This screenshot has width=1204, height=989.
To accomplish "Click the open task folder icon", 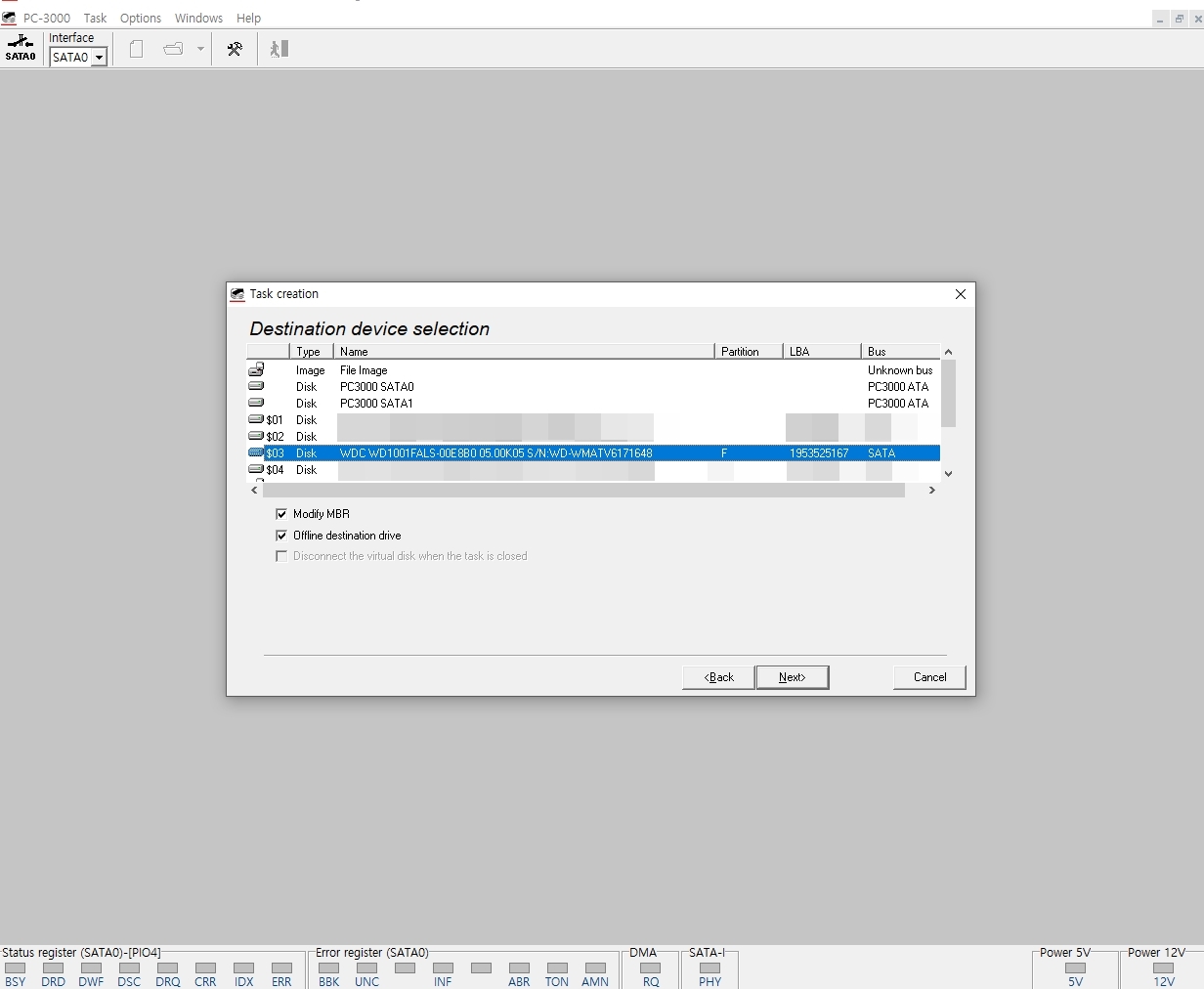I will point(173,49).
